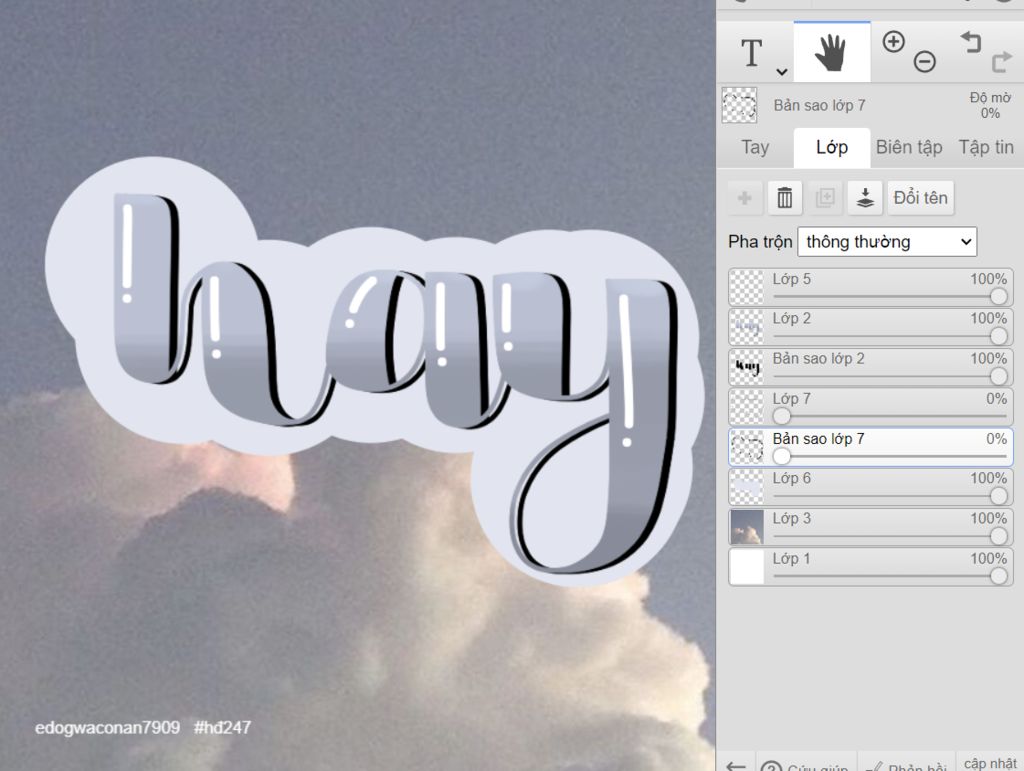Viewport: 1024px width, 771px height.
Task: Switch to the Tập tin tab
Action: [985, 148]
